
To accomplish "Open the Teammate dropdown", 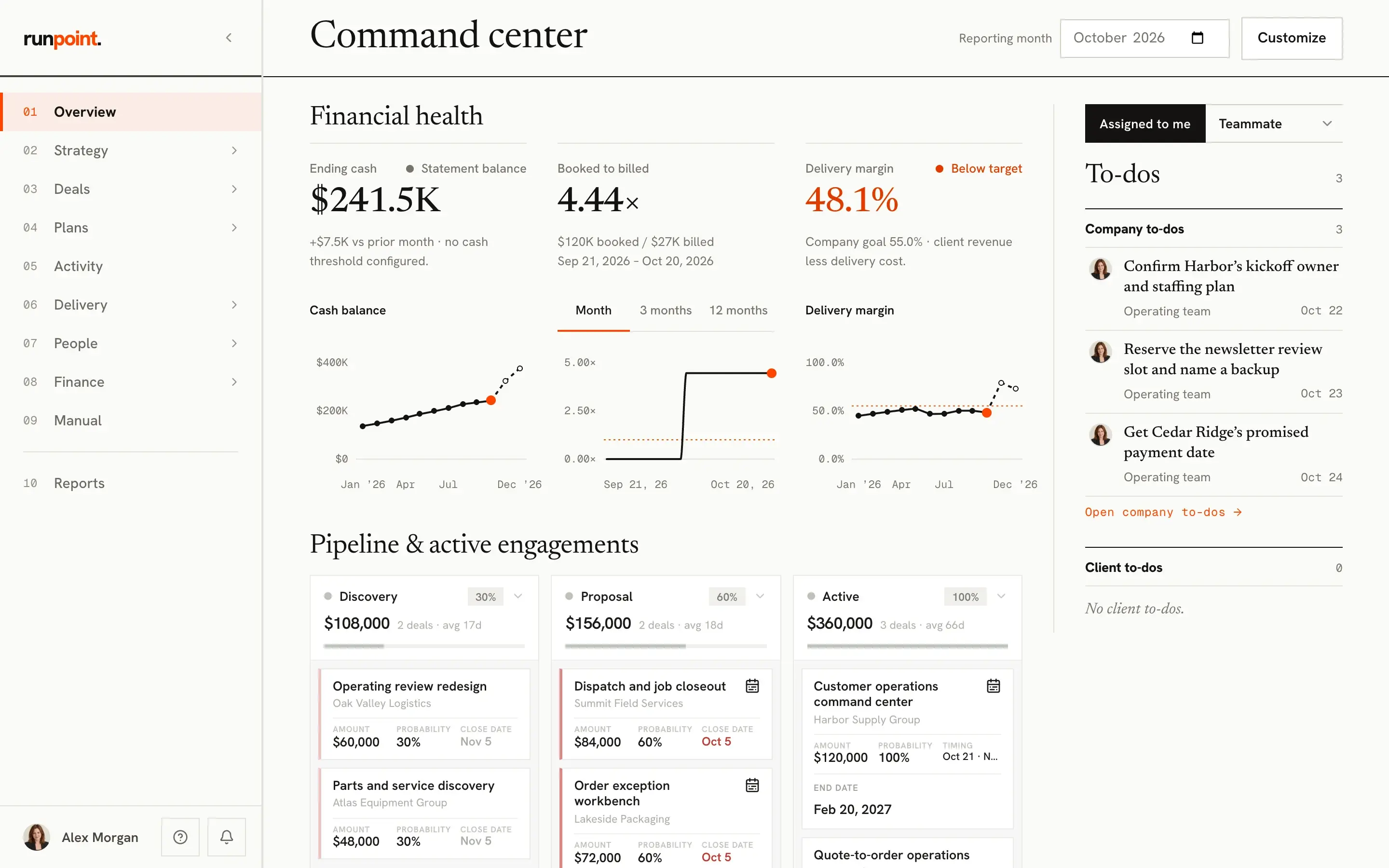I will pyautogui.click(x=1274, y=123).
